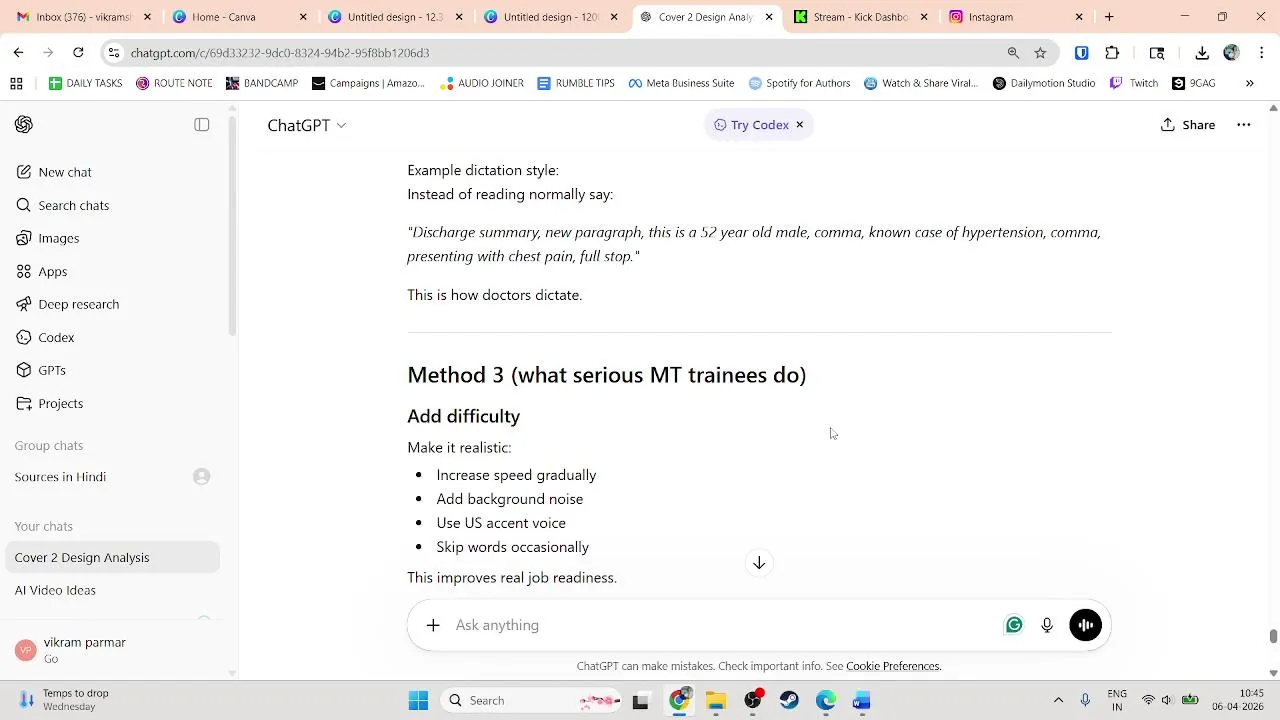The image size is (1280, 720).
Task: Open Codex from the sidebar
Action: pyautogui.click(x=56, y=337)
